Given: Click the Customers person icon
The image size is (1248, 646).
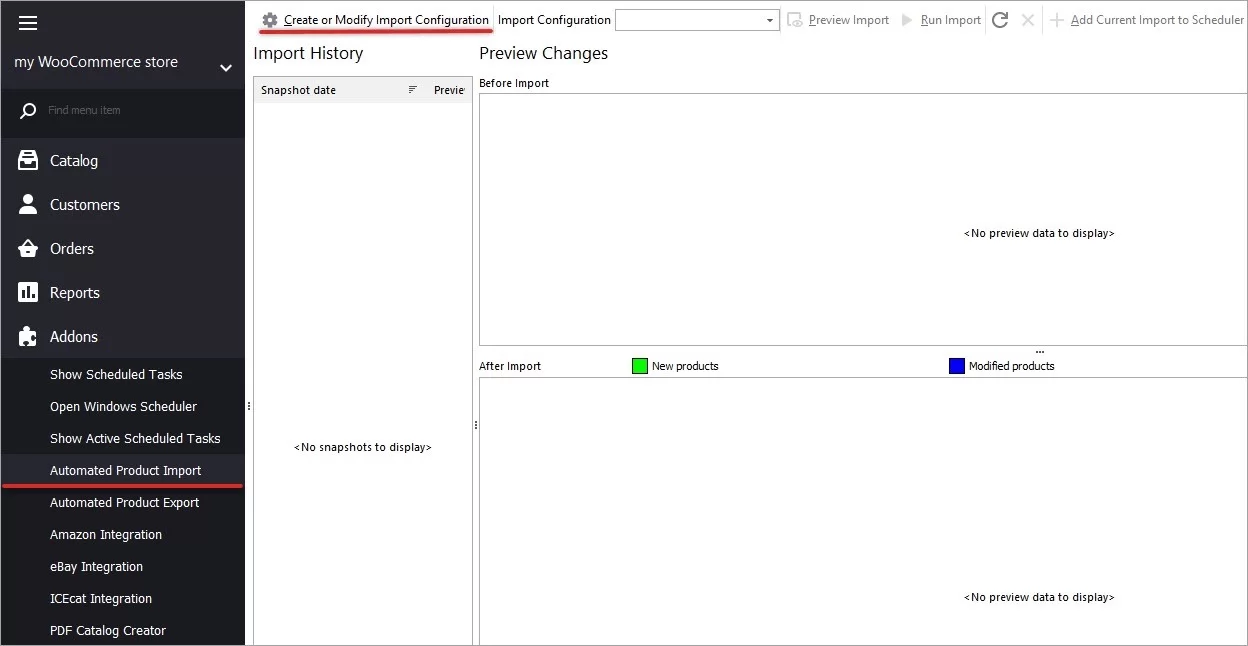Looking at the screenshot, I should click(x=27, y=204).
